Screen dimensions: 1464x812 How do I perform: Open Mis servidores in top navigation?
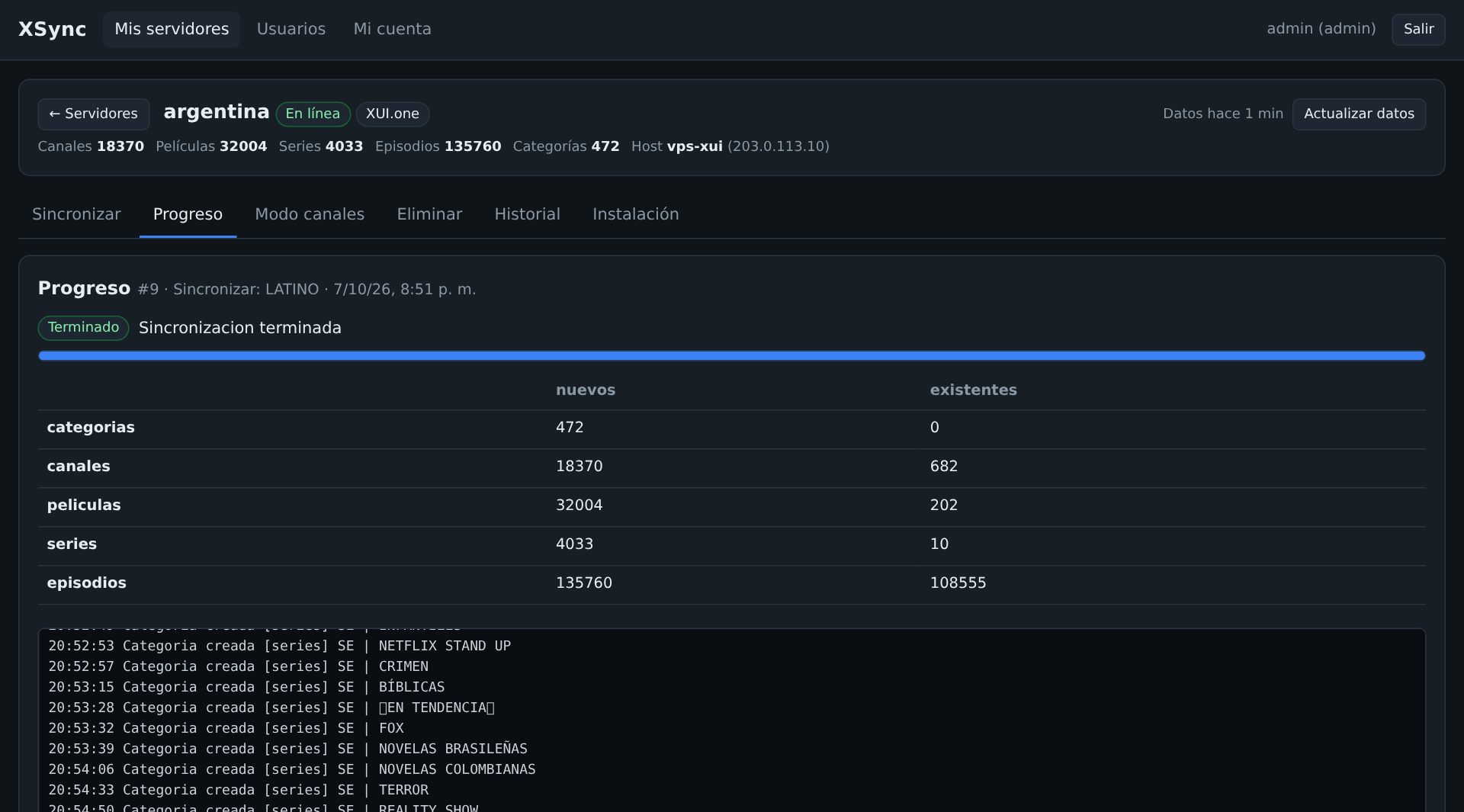tap(172, 29)
